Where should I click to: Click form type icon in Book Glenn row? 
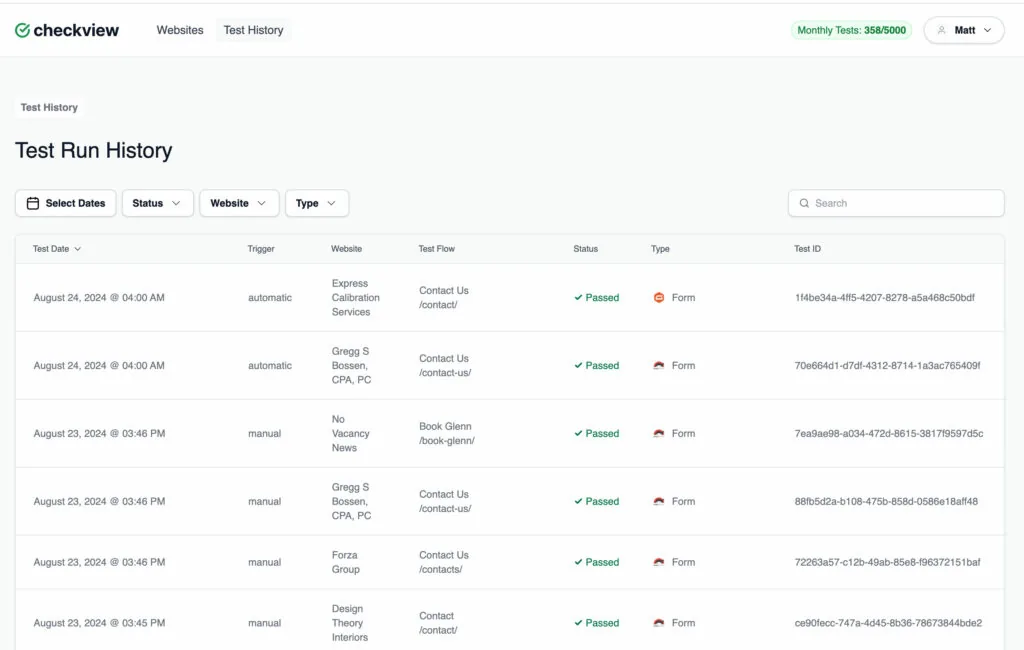click(x=659, y=433)
